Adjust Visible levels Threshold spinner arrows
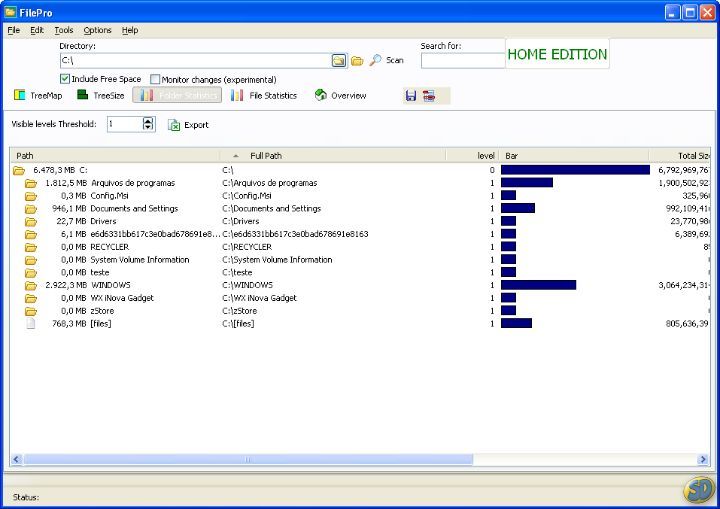The image size is (720, 509). (148, 124)
